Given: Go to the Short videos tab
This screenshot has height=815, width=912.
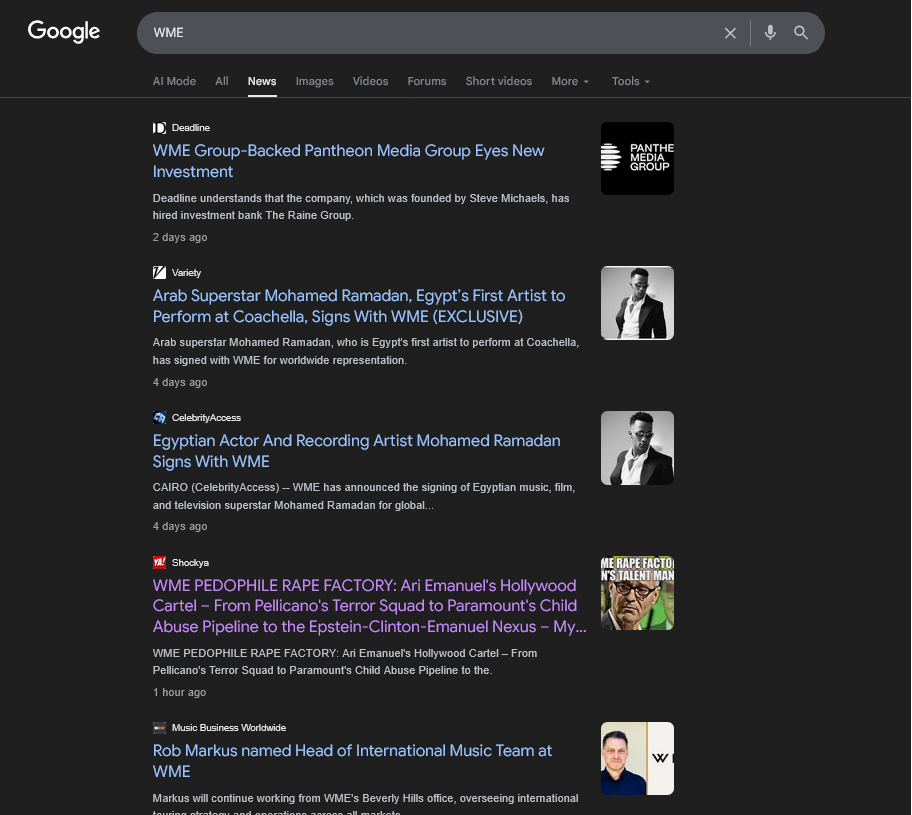Looking at the screenshot, I should click(x=498, y=81).
